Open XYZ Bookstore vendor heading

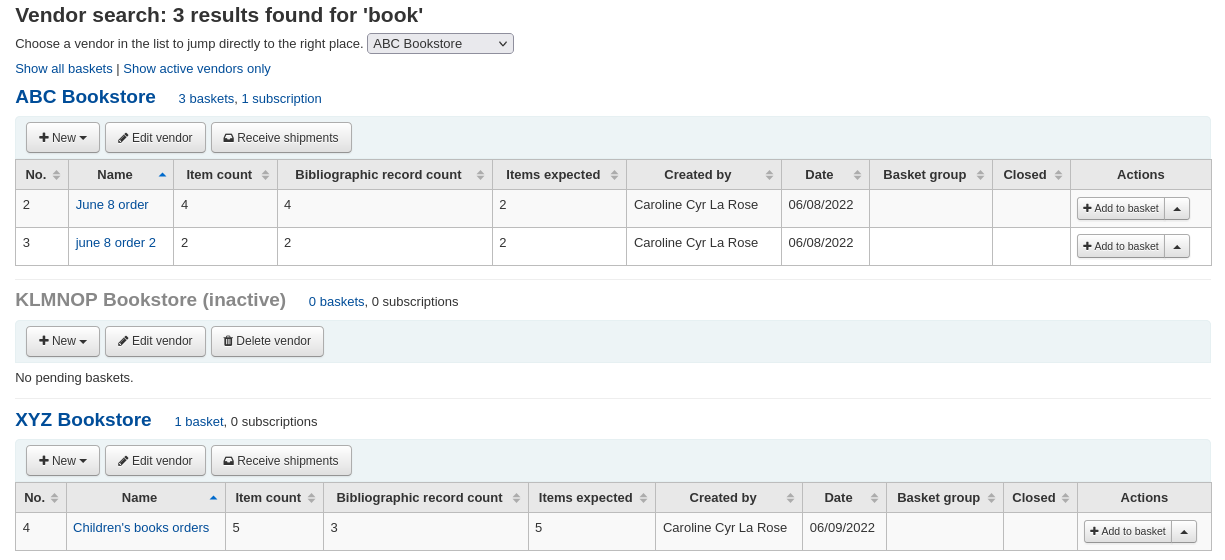coord(83,420)
